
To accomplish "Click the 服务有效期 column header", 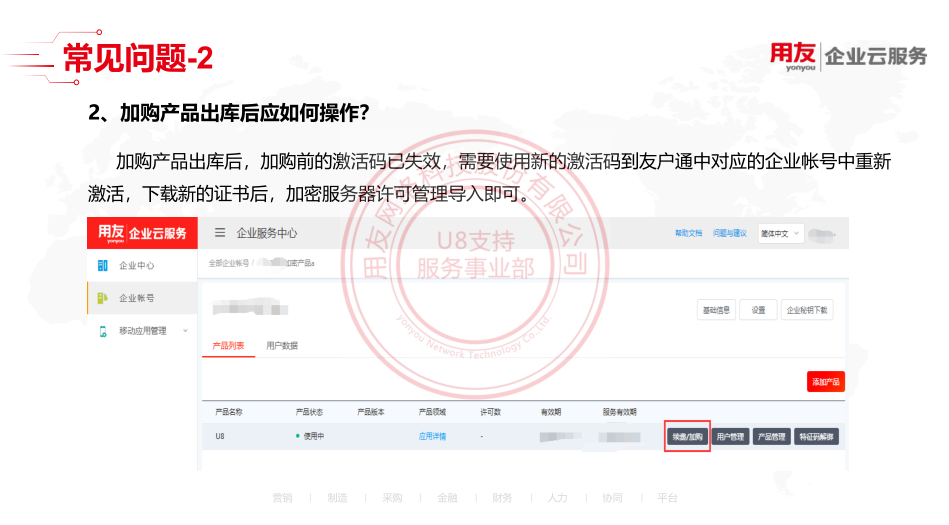I will tap(619, 412).
